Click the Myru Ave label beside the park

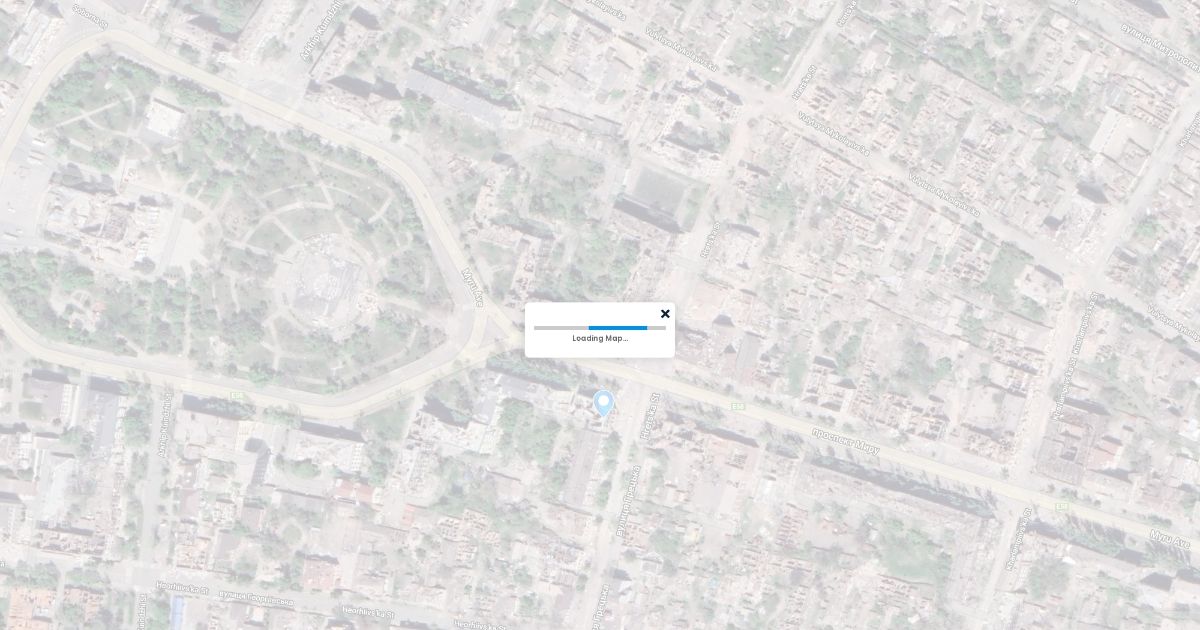(x=473, y=287)
